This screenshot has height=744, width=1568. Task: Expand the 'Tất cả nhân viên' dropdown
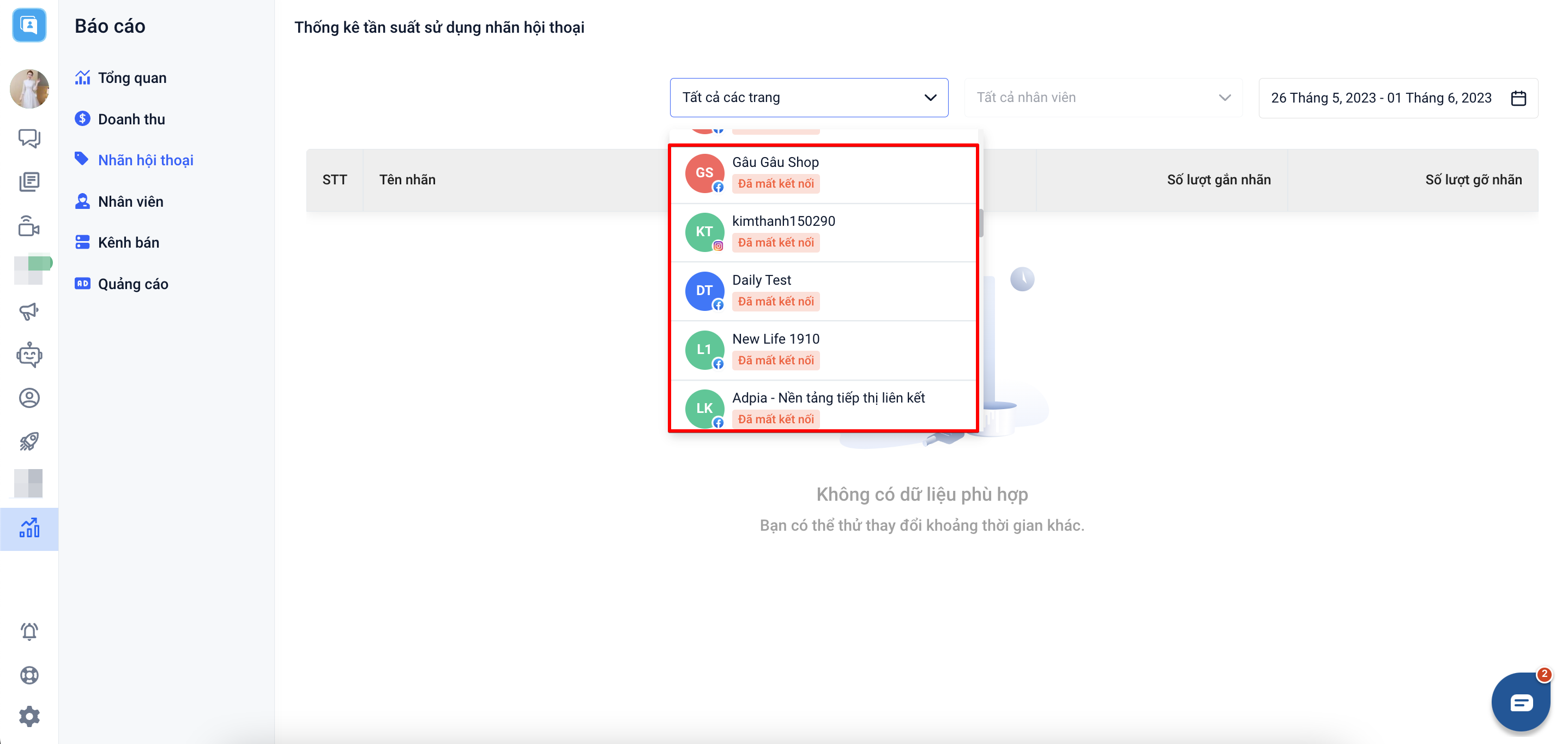point(1103,98)
